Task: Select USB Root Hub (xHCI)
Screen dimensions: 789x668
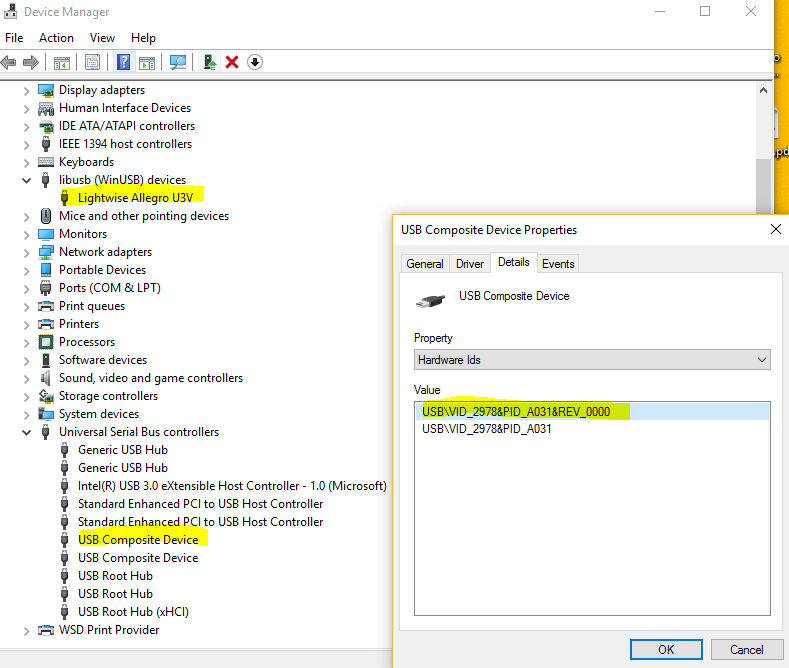Action: coord(133,612)
